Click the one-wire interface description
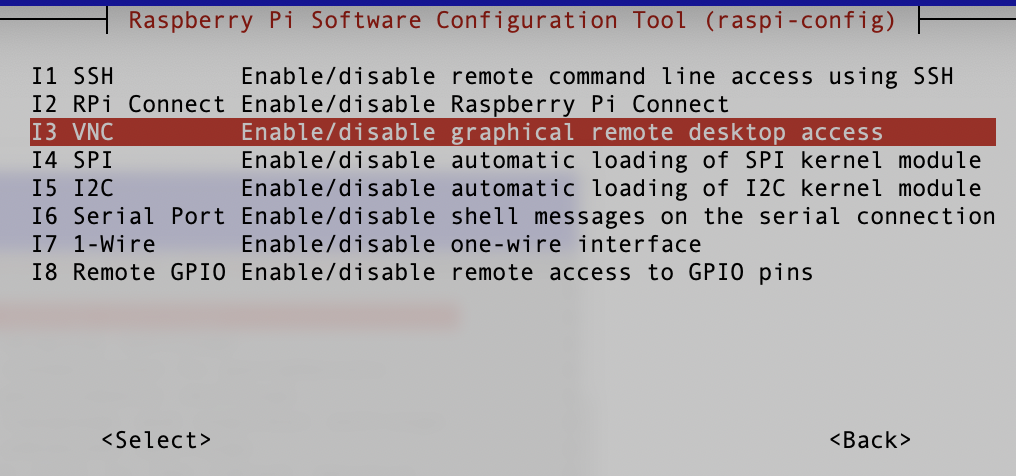 pos(471,244)
